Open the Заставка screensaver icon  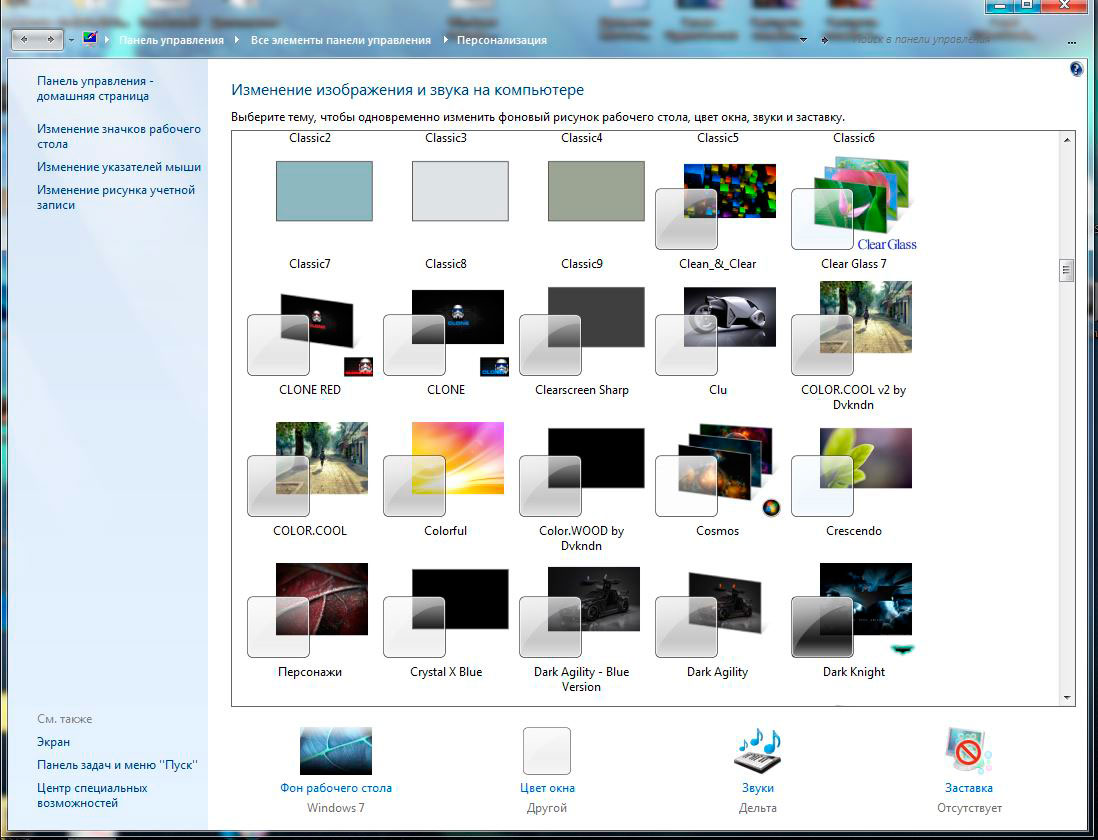(968, 751)
